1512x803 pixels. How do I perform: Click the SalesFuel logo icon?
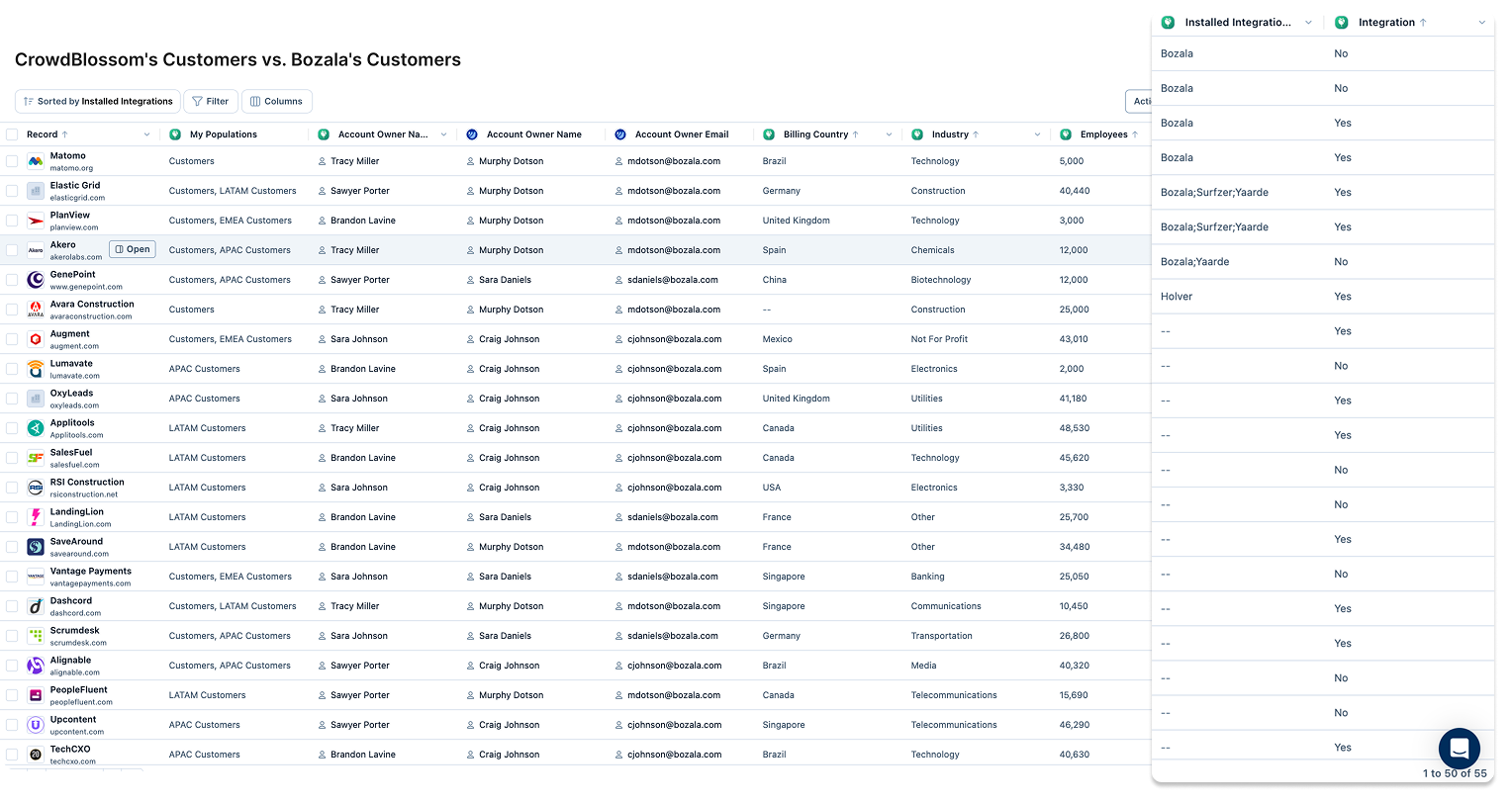pyautogui.click(x=36, y=458)
